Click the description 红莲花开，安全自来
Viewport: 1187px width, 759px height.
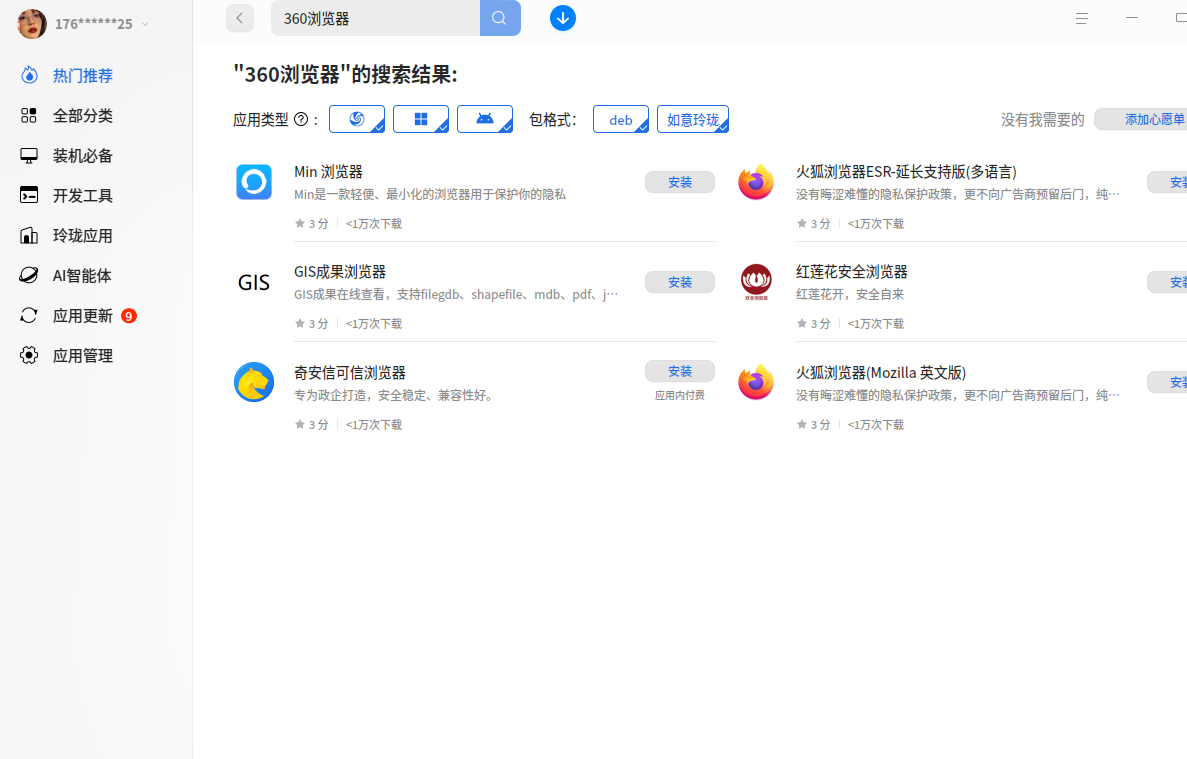click(850, 294)
